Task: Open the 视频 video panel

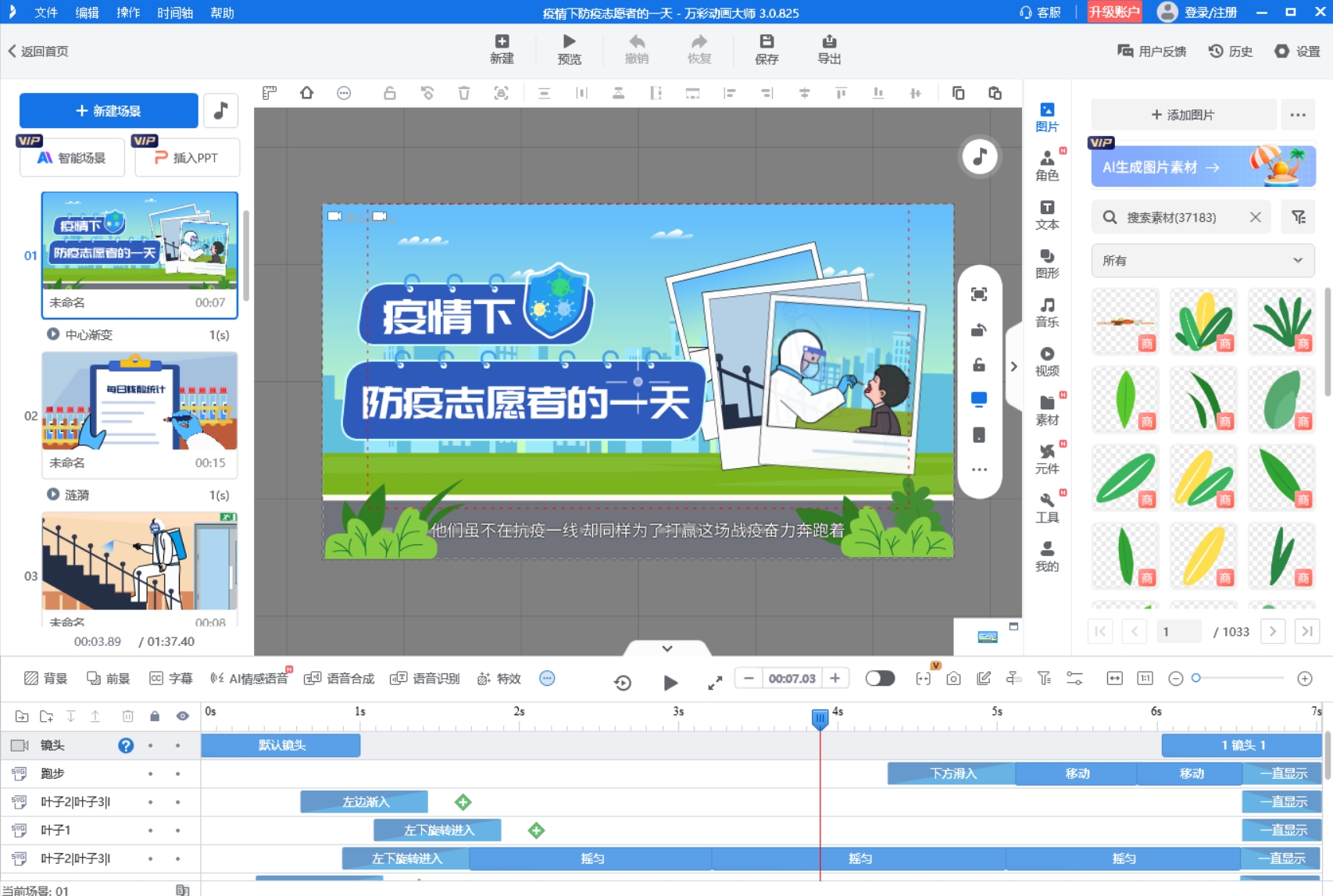Action: [x=1047, y=360]
